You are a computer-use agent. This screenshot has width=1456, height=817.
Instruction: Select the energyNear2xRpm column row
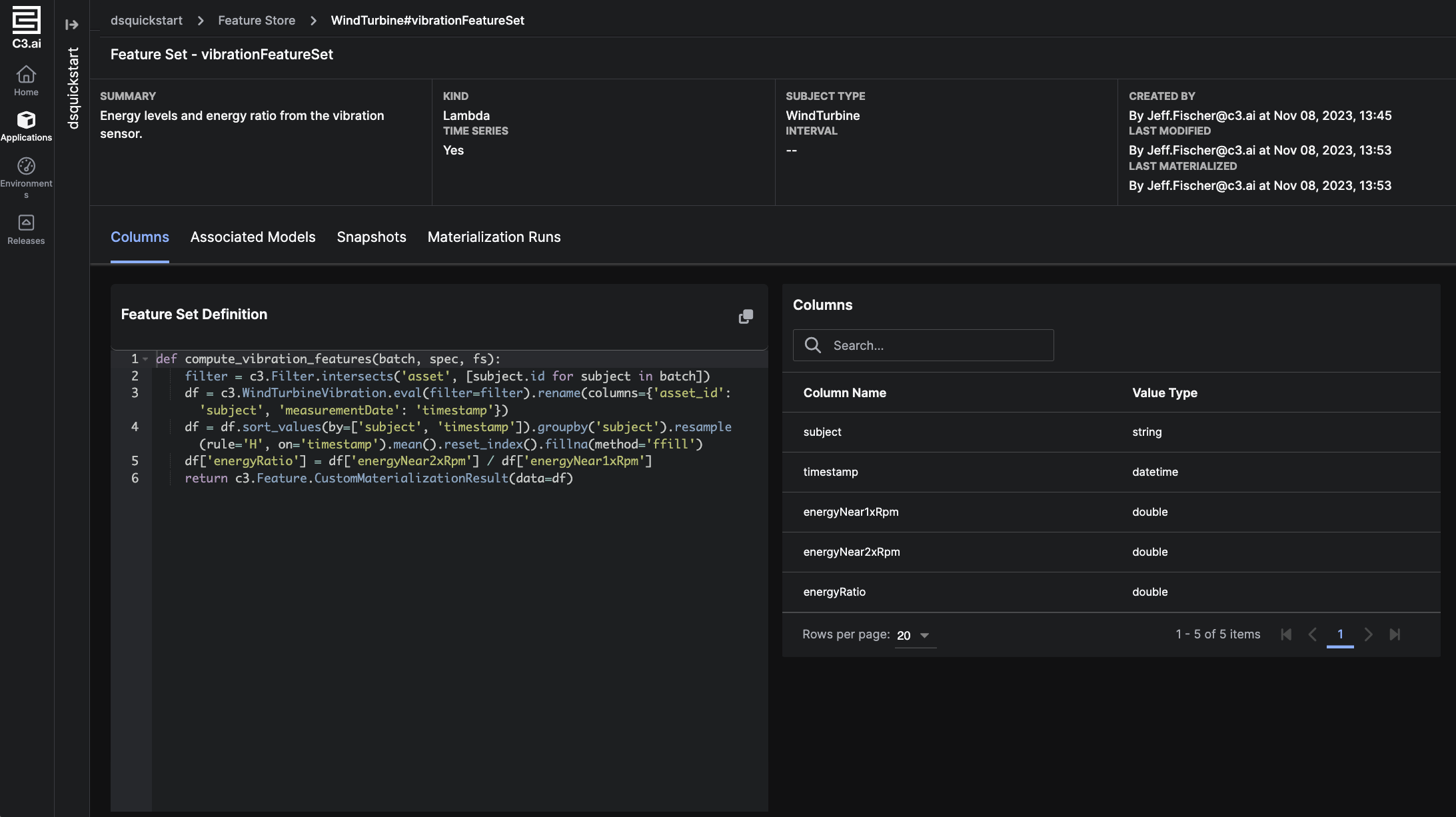(x=1111, y=552)
